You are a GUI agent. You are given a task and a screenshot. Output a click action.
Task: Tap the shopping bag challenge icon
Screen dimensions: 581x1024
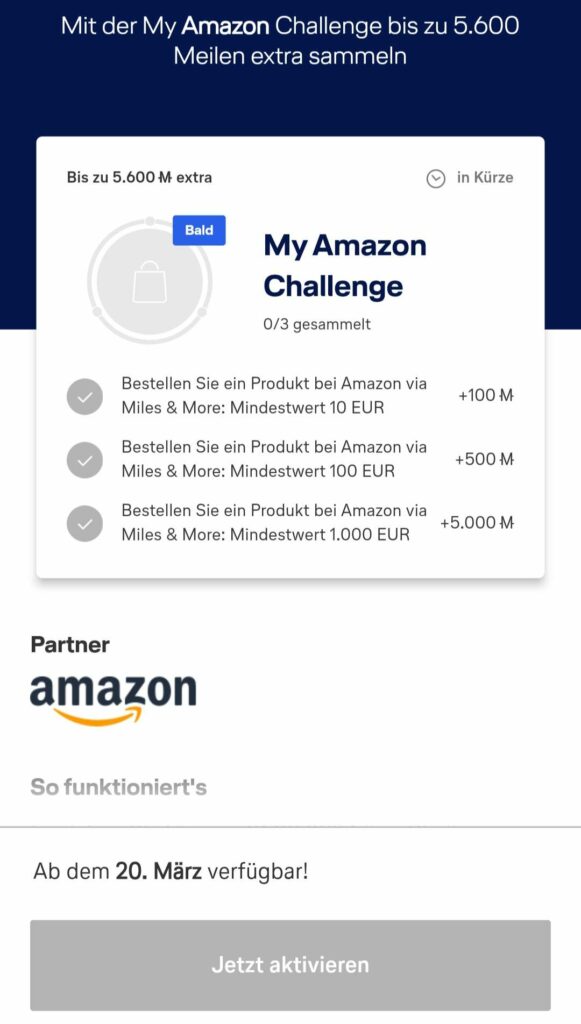pos(149,282)
